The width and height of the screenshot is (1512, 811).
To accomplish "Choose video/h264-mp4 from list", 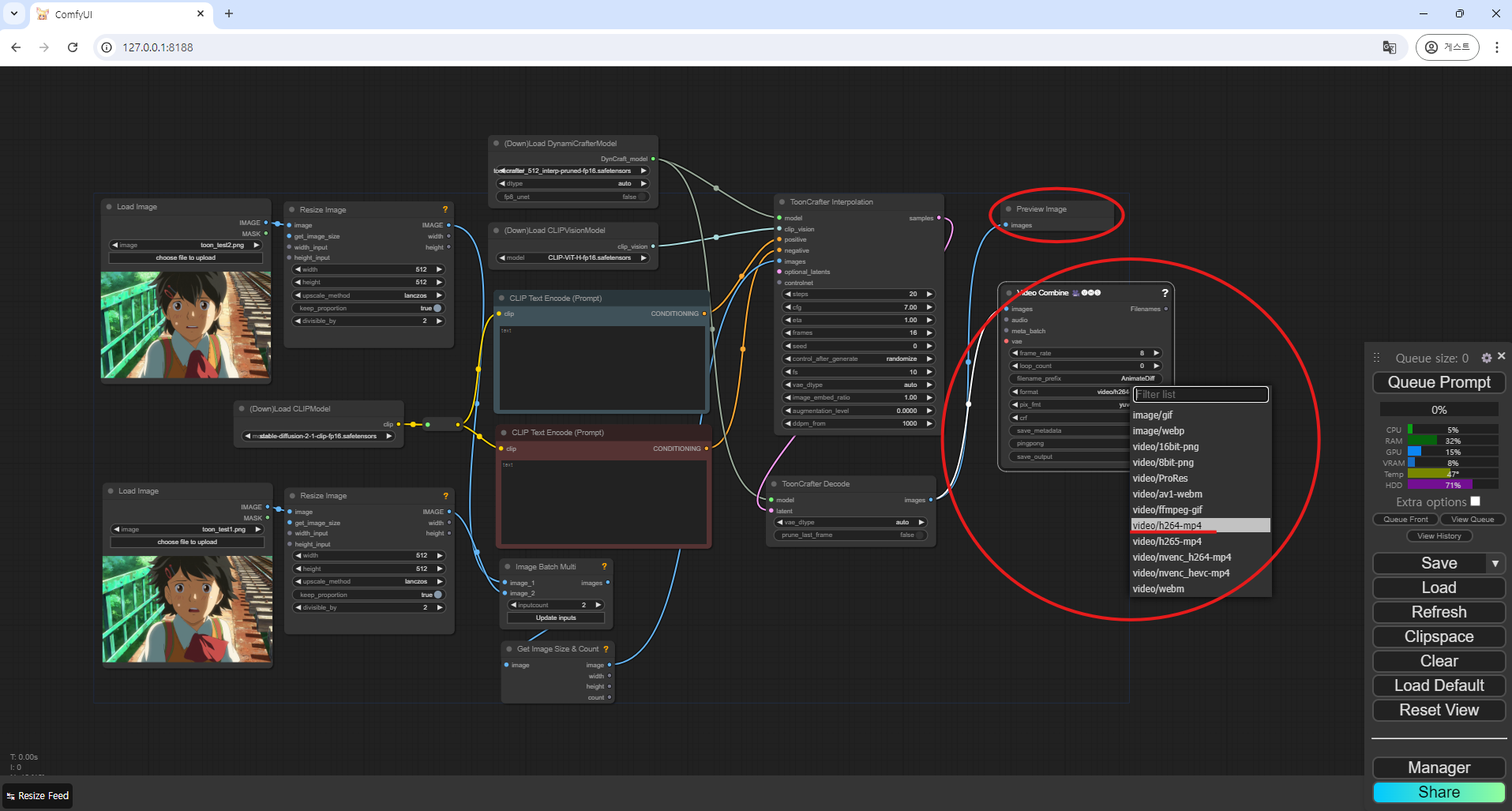I will click(1200, 526).
